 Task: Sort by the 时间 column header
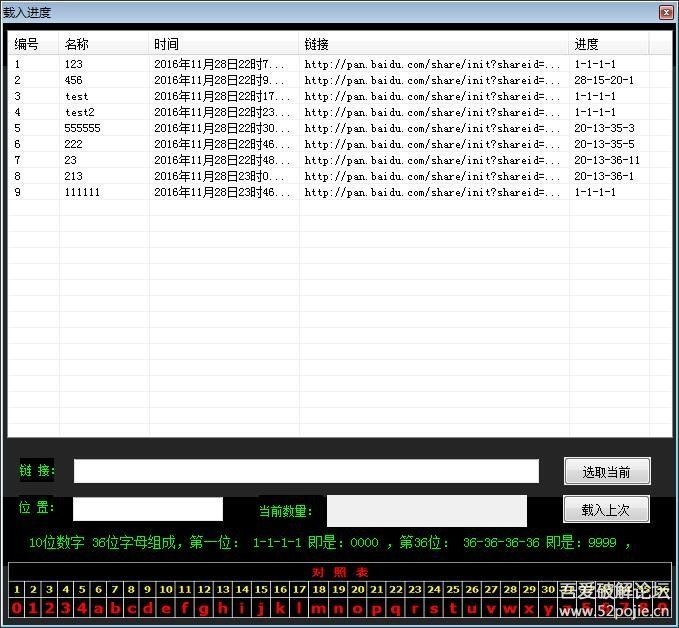pyautogui.click(x=224, y=44)
